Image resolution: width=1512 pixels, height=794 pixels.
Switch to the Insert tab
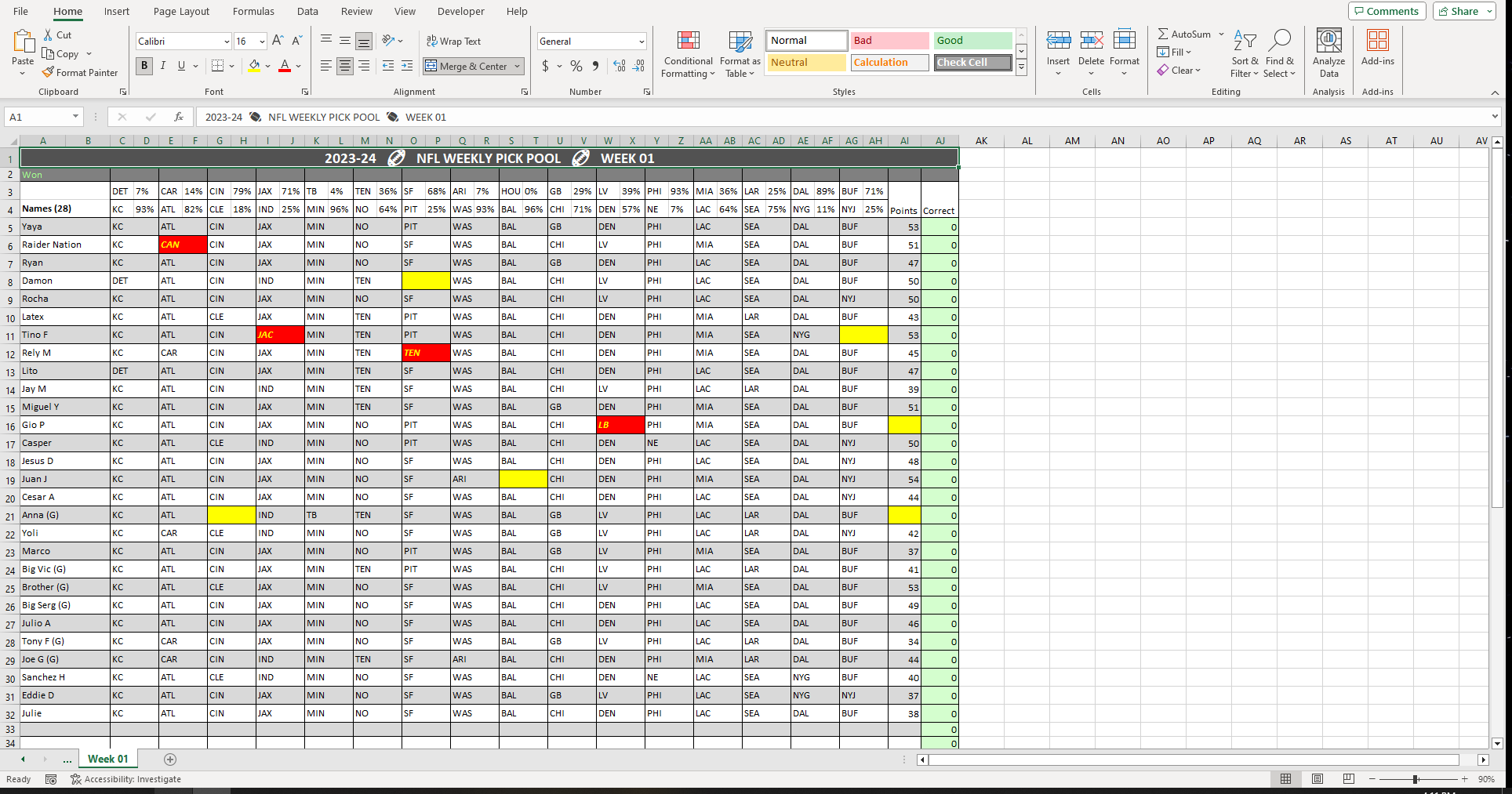coord(117,11)
